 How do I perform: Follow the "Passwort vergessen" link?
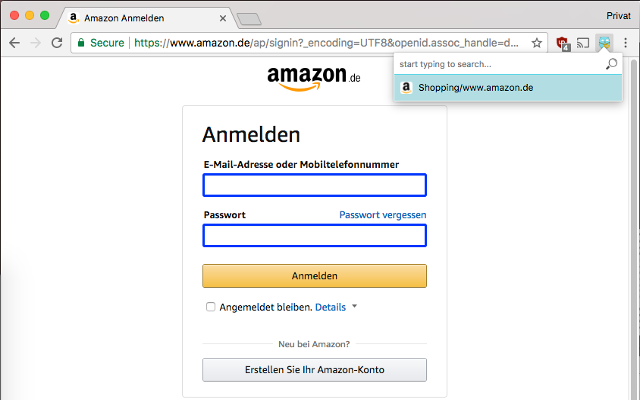382,215
